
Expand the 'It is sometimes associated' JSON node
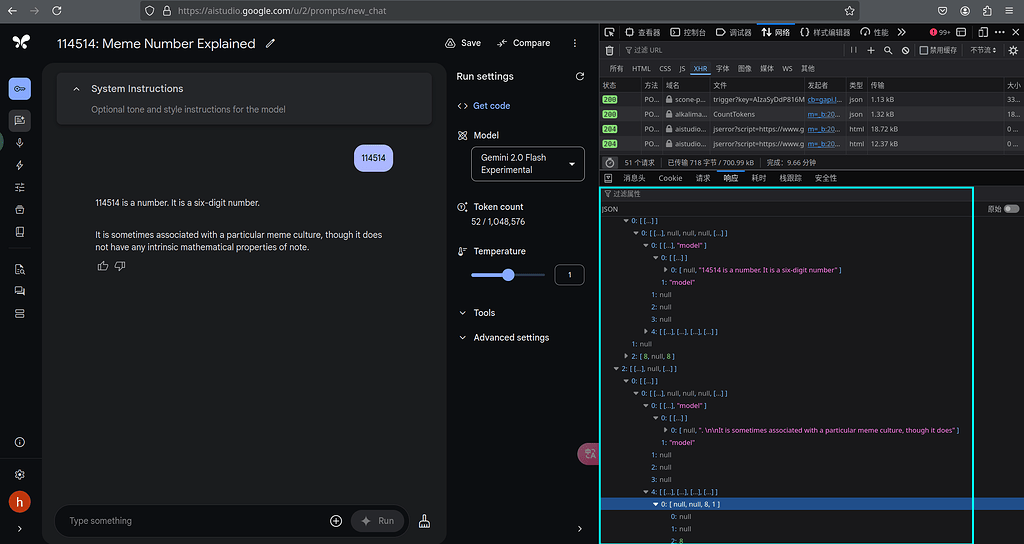point(665,430)
